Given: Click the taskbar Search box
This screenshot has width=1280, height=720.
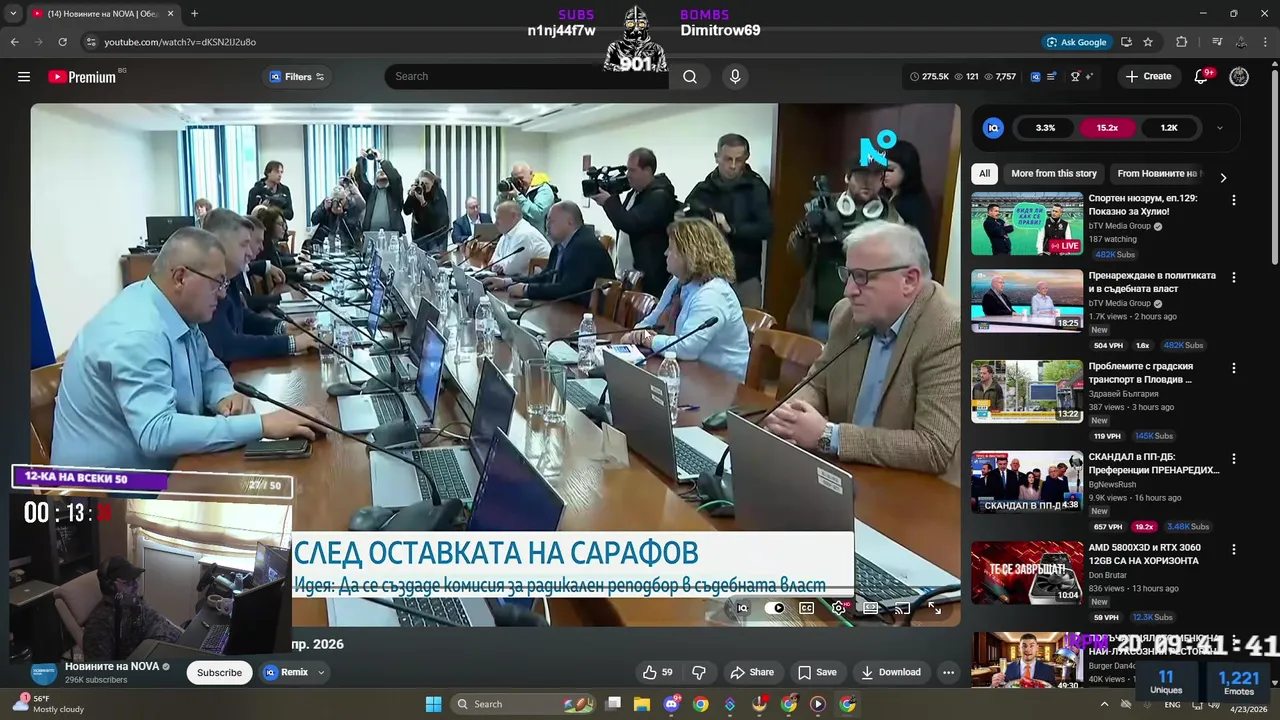Looking at the screenshot, I should [x=523, y=704].
